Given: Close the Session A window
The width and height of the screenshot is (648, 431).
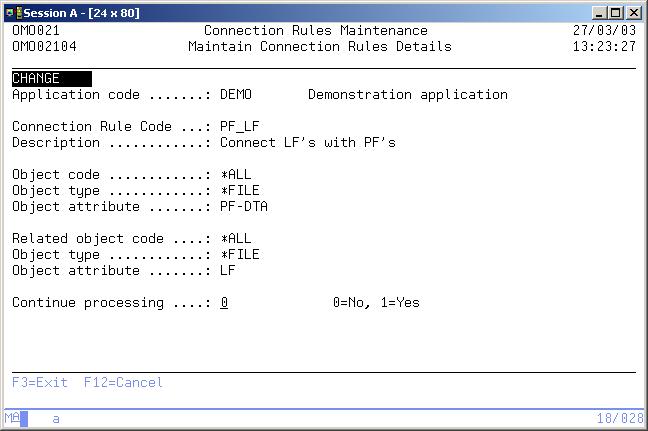Looking at the screenshot, I should click(634, 11).
